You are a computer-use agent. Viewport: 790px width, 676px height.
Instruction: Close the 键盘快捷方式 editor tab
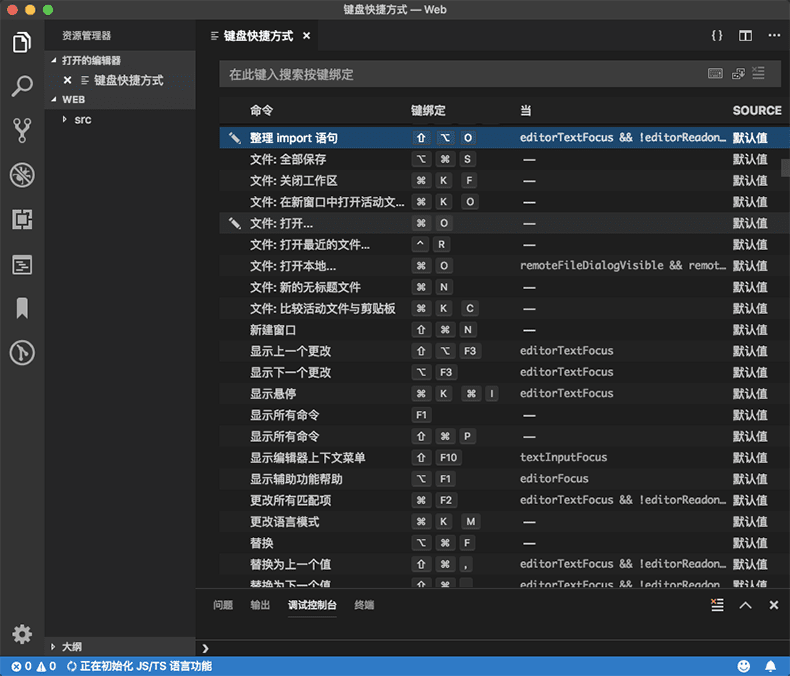point(306,35)
